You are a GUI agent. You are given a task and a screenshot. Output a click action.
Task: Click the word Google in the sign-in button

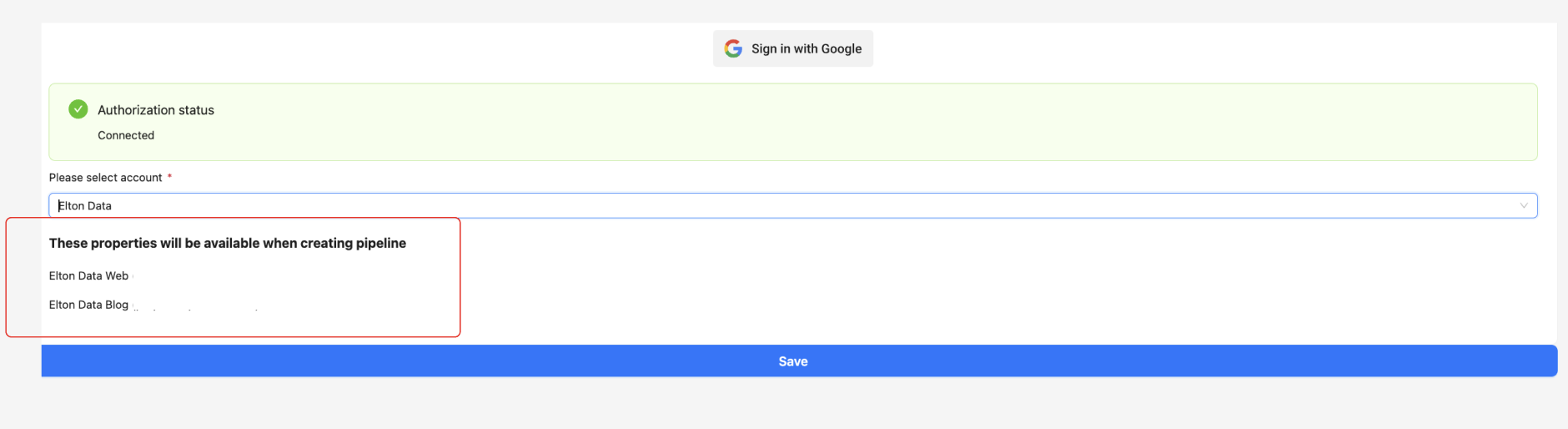coord(841,49)
